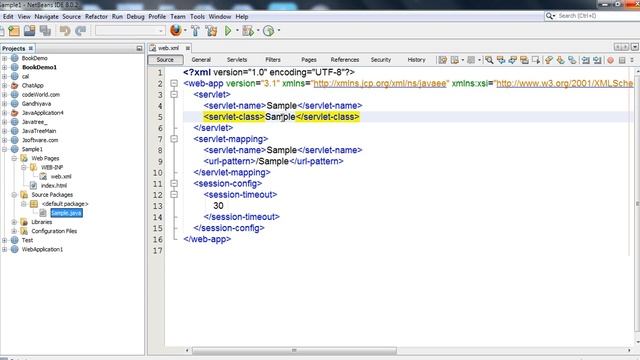Select the ChatApp project
640x360 pixels.
[33, 86]
